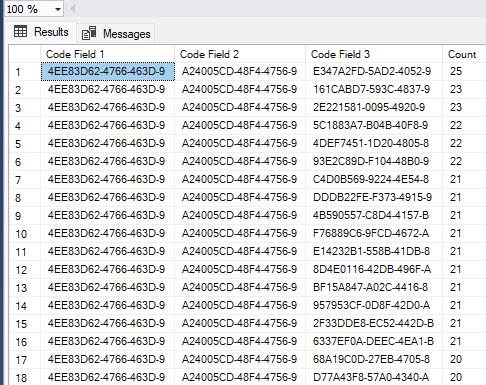Select the Code Field 2 column header
The height and width of the screenshot is (385, 486).
[x=240, y=54]
